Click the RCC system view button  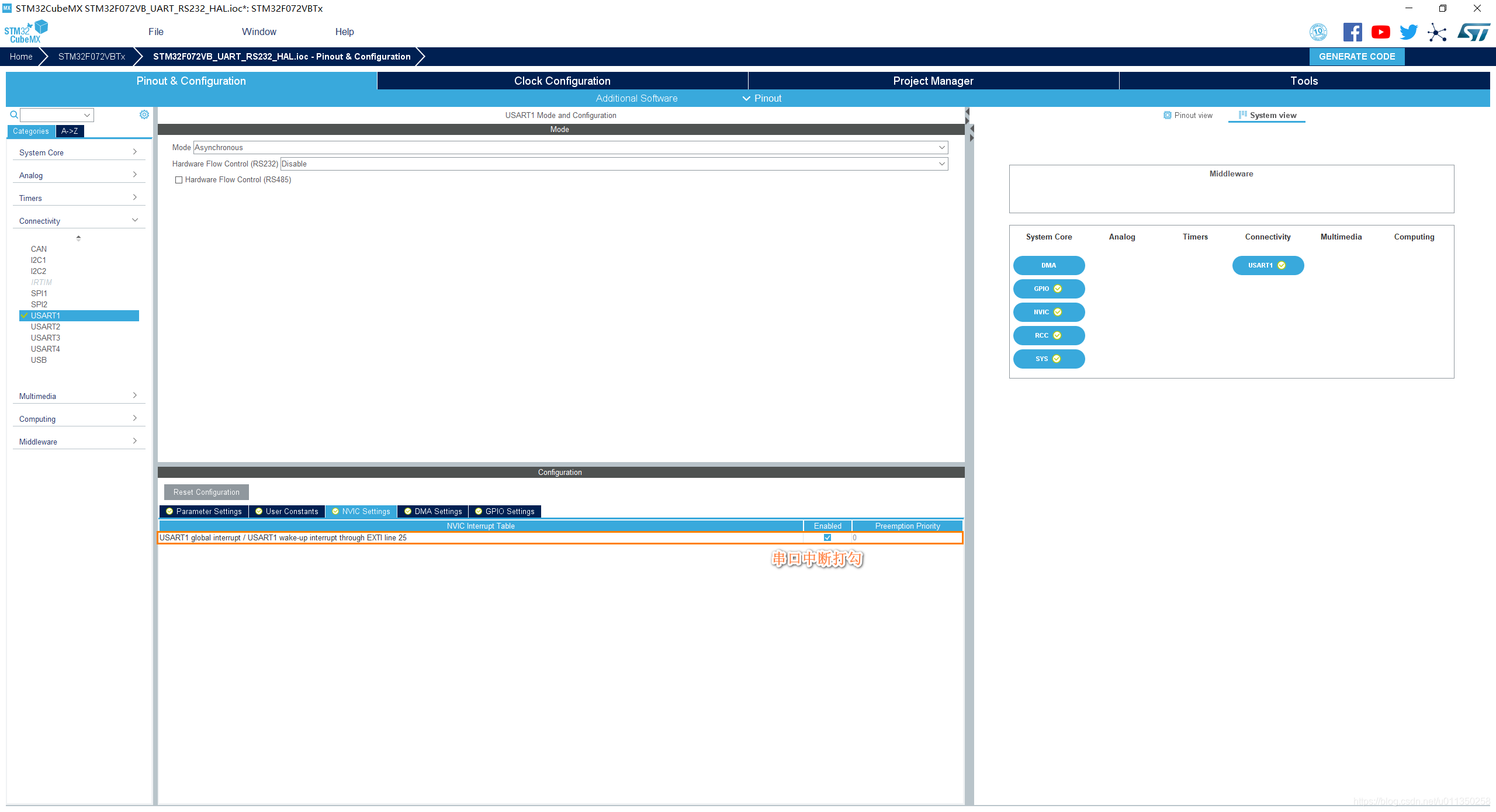pos(1049,335)
